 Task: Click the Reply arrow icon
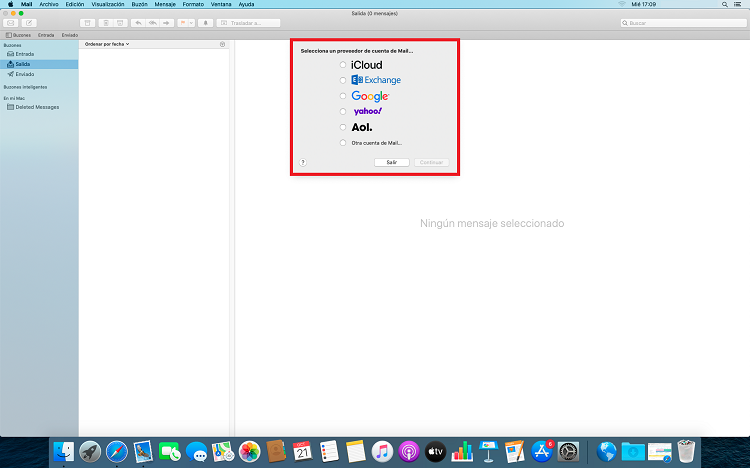pyautogui.click(x=138, y=23)
